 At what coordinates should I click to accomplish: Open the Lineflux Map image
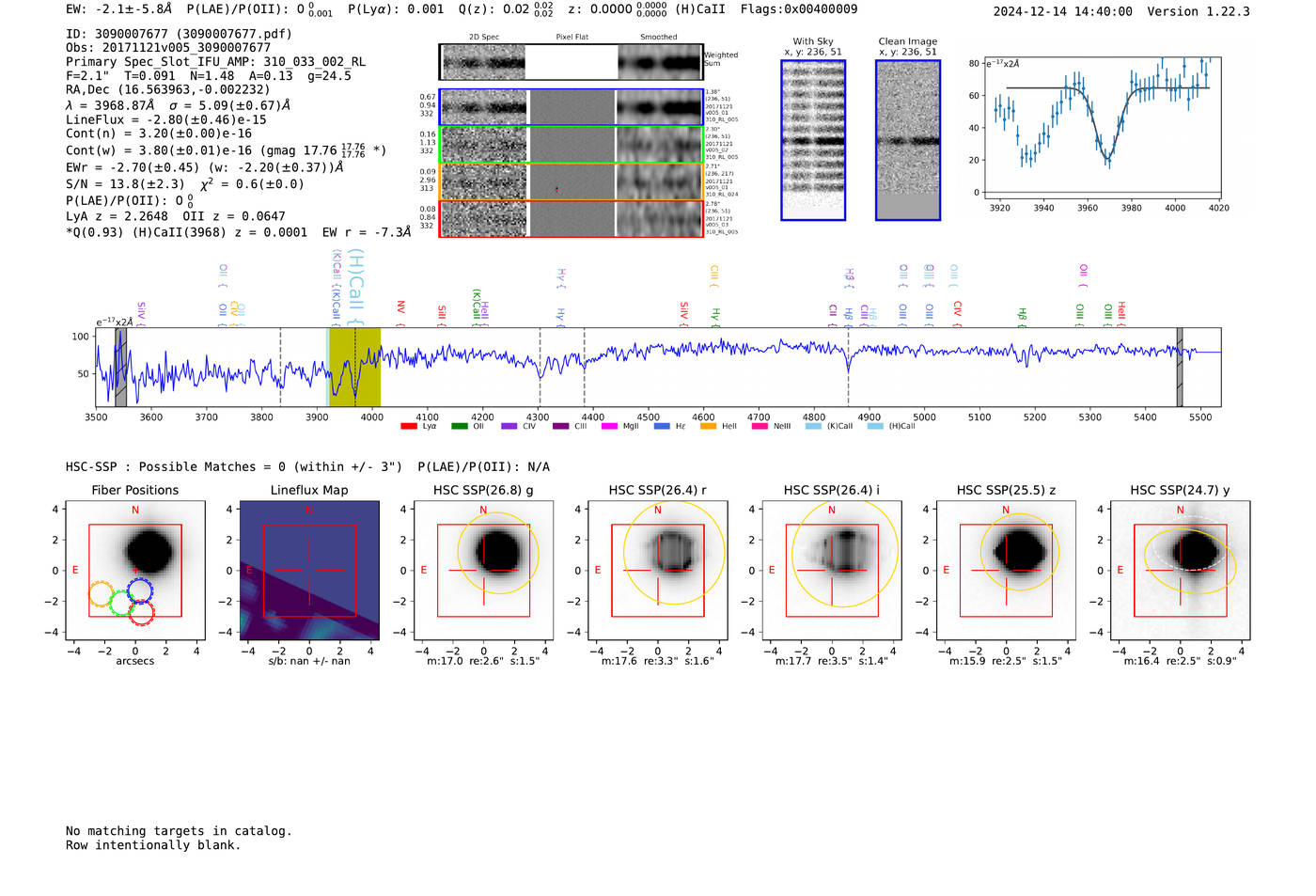click(x=309, y=571)
